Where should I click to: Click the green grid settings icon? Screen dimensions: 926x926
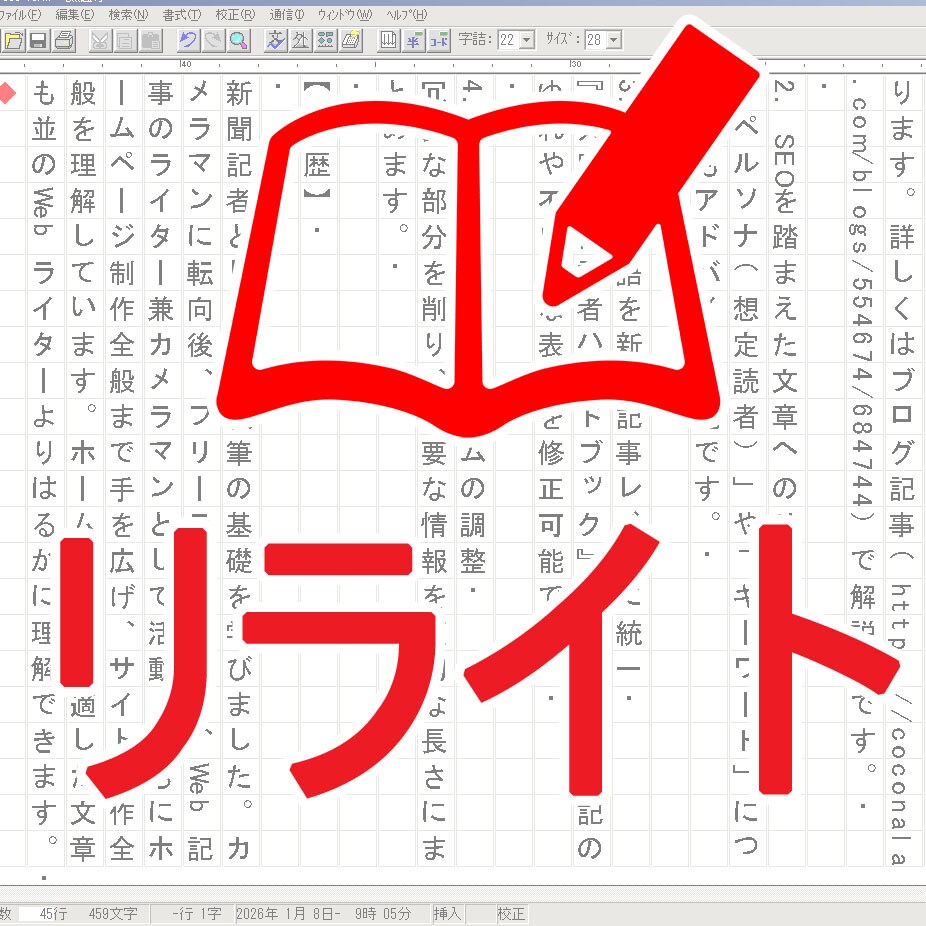coord(325,40)
